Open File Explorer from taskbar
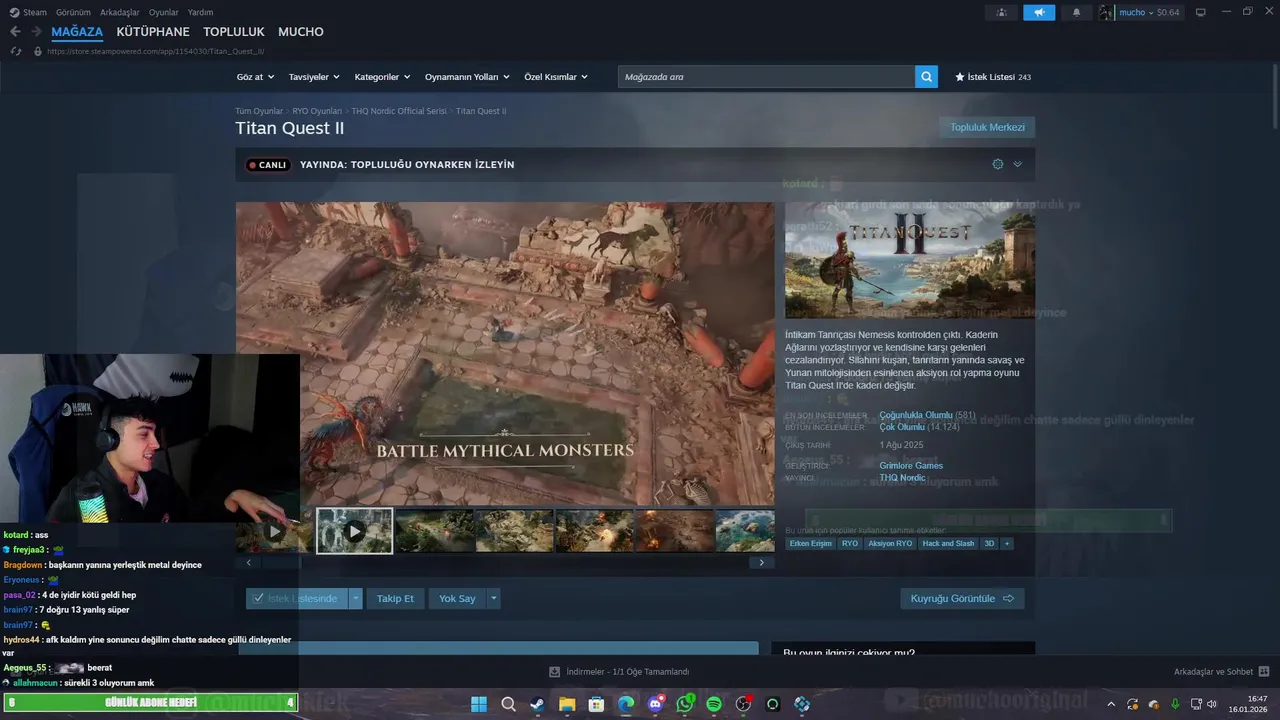The height and width of the screenshot is (720, 1280). coord(567,704)
